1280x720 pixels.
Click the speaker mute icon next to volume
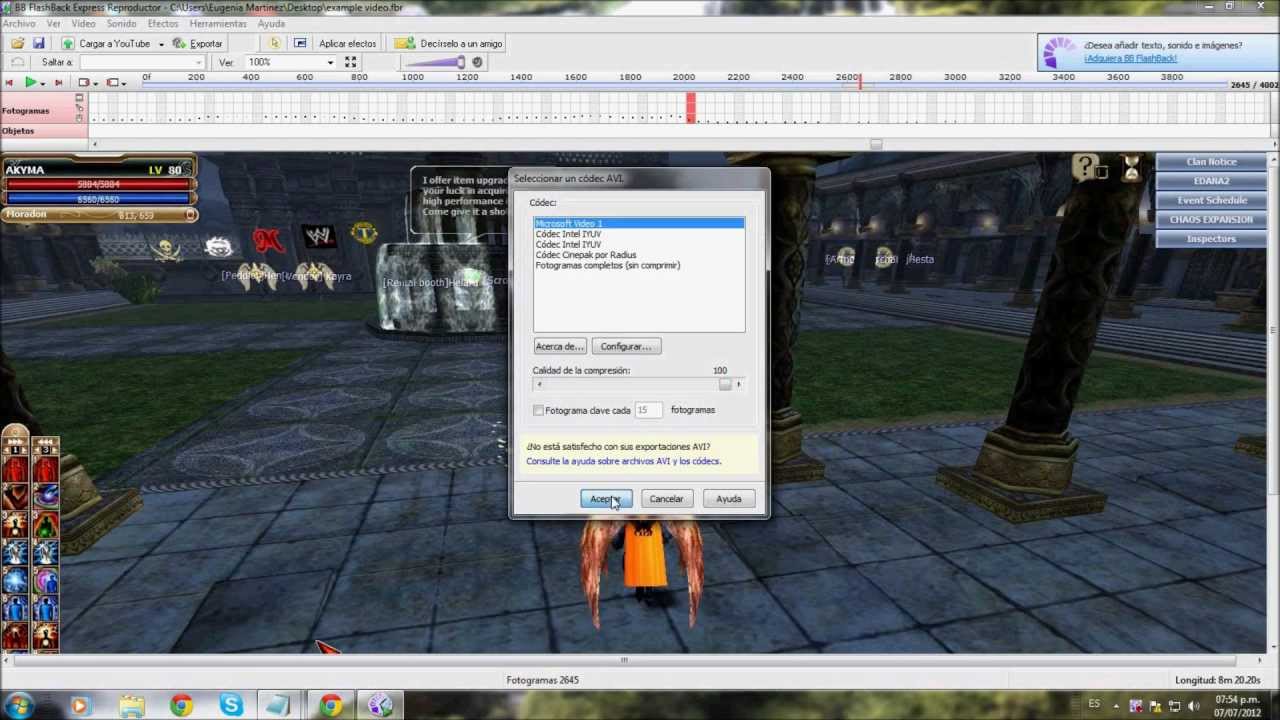[x=477, y=62]
